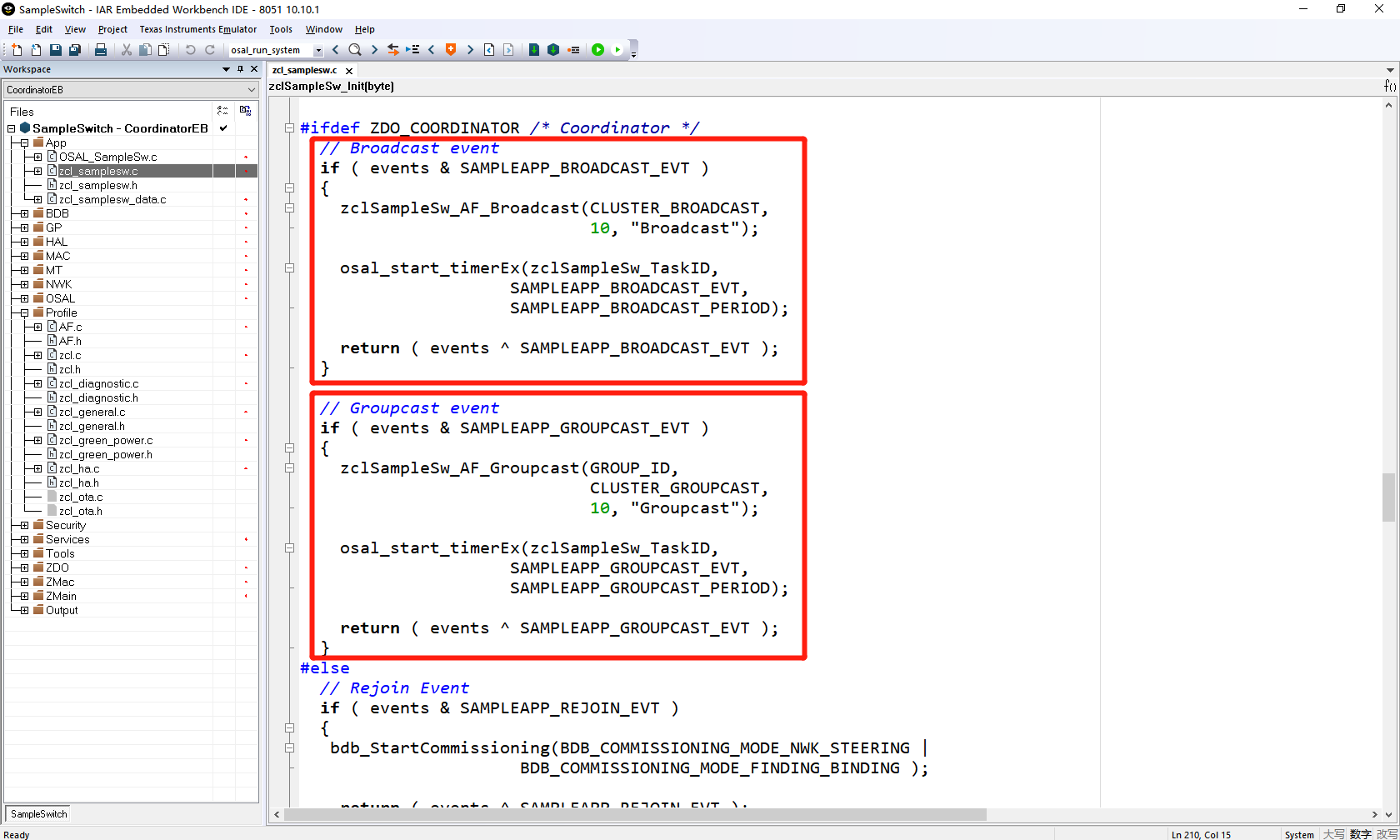Click the Toggle Breakpoint toolbar icon
Screen dimensions: 1400x840
point(573,50)
